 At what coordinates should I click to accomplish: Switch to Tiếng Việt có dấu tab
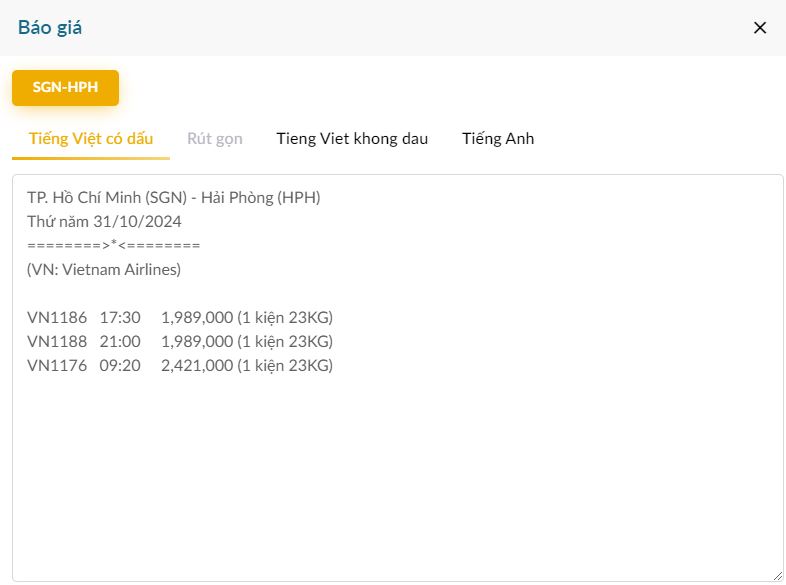[x=91, y=138]
